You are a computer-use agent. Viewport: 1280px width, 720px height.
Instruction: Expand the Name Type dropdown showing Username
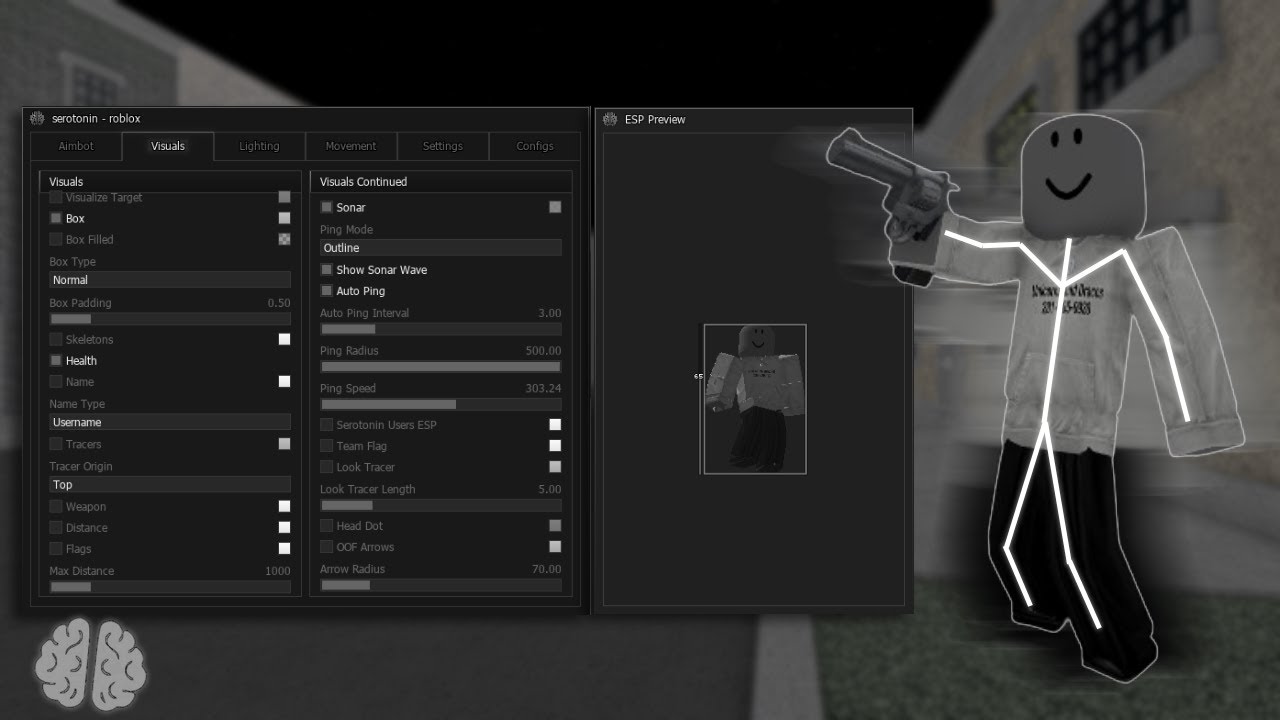(x=170, y=422)
